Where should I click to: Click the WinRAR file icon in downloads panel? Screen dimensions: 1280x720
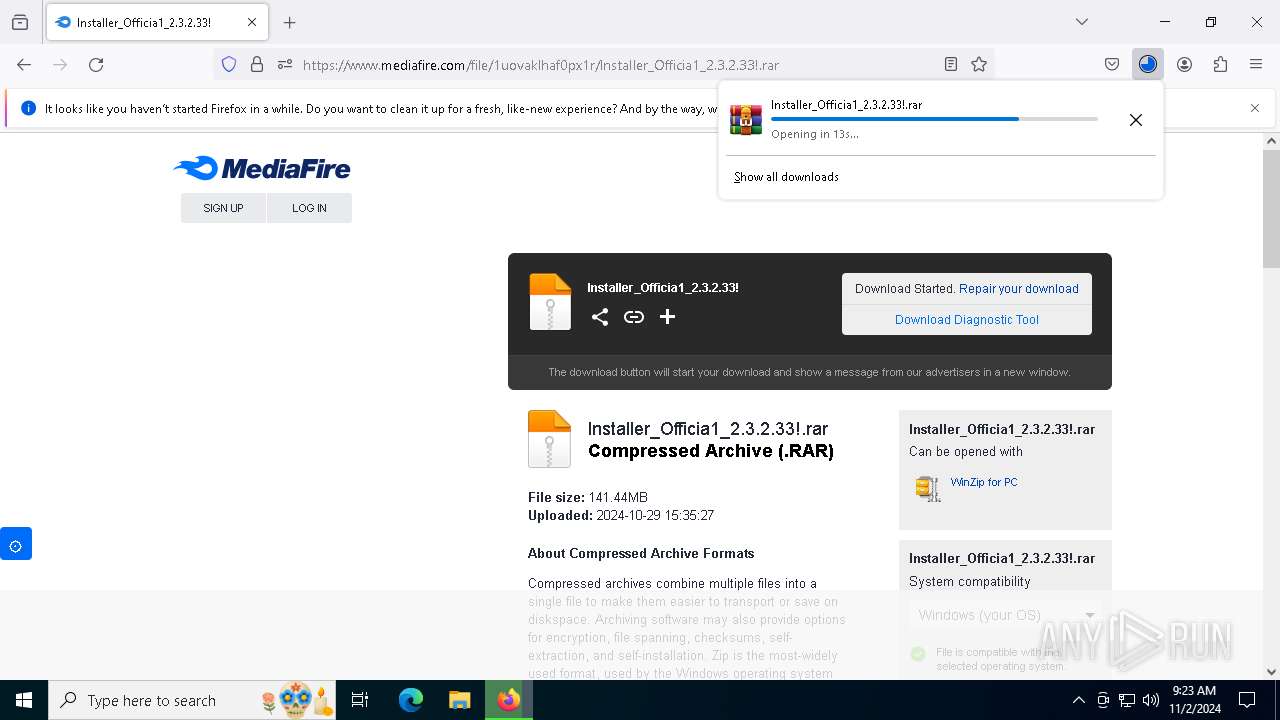(746, 119)
